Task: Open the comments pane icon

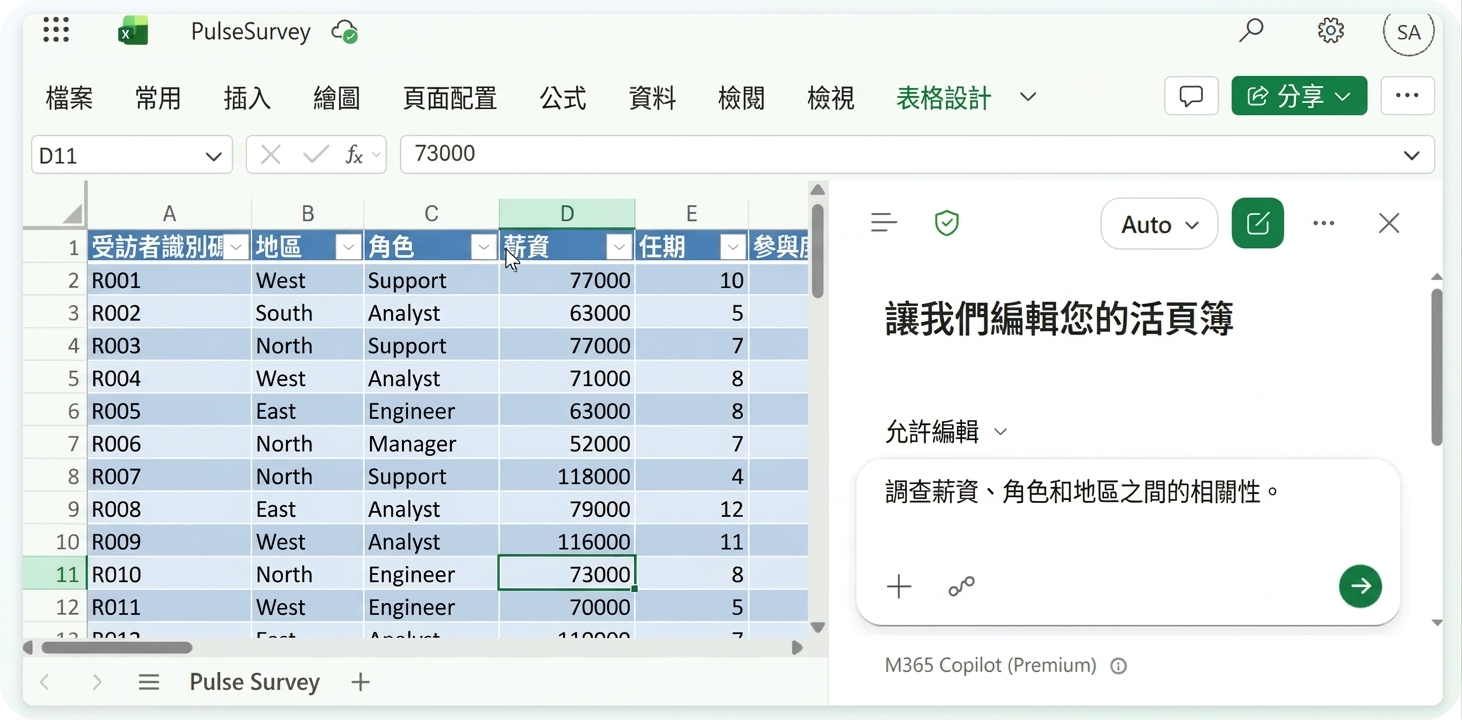Action: pyautogui.click(x=1191, y=96)
